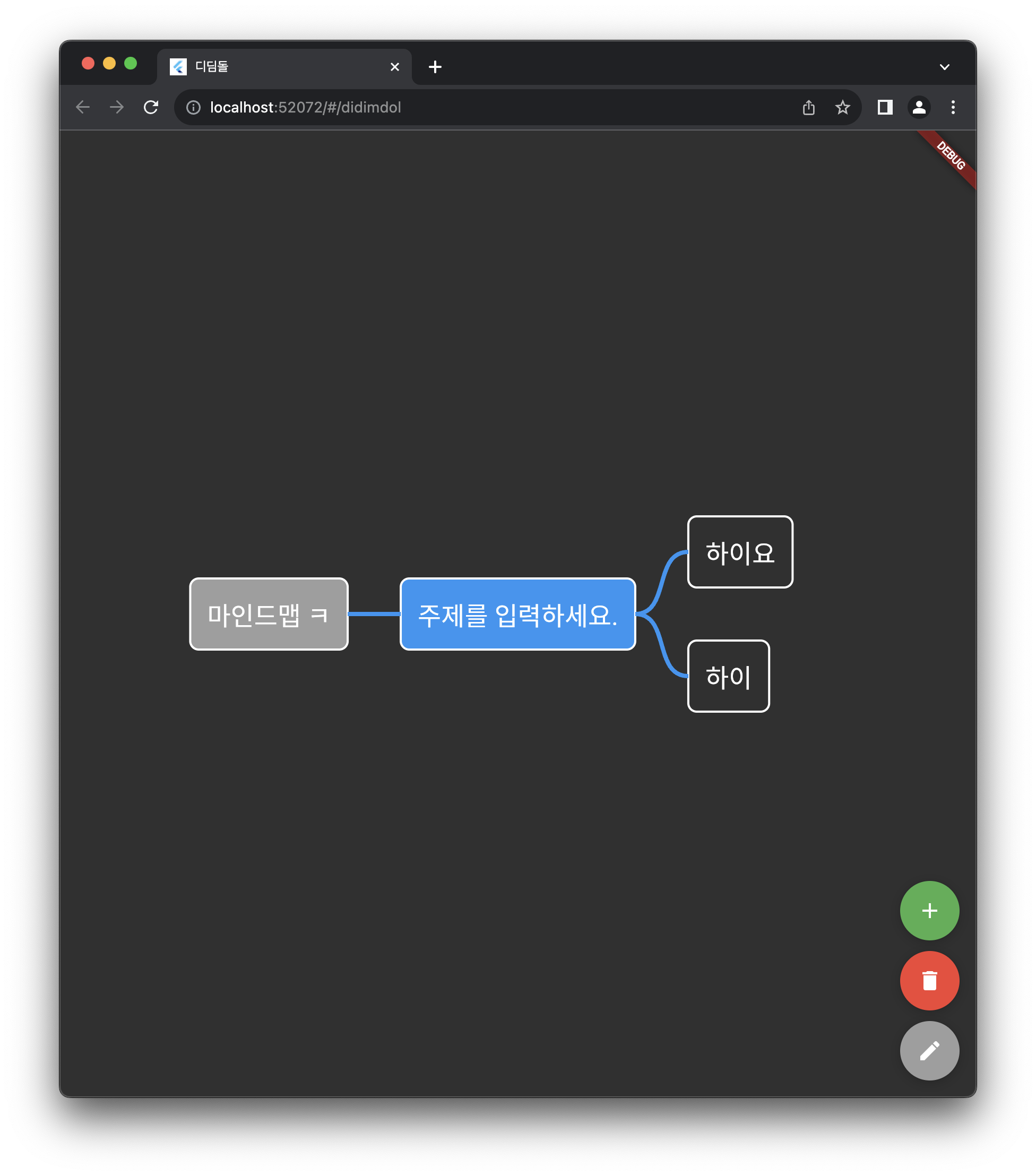Bookmark this page with star icon
1036x1176 pixels.
click(x=842, y=107)
